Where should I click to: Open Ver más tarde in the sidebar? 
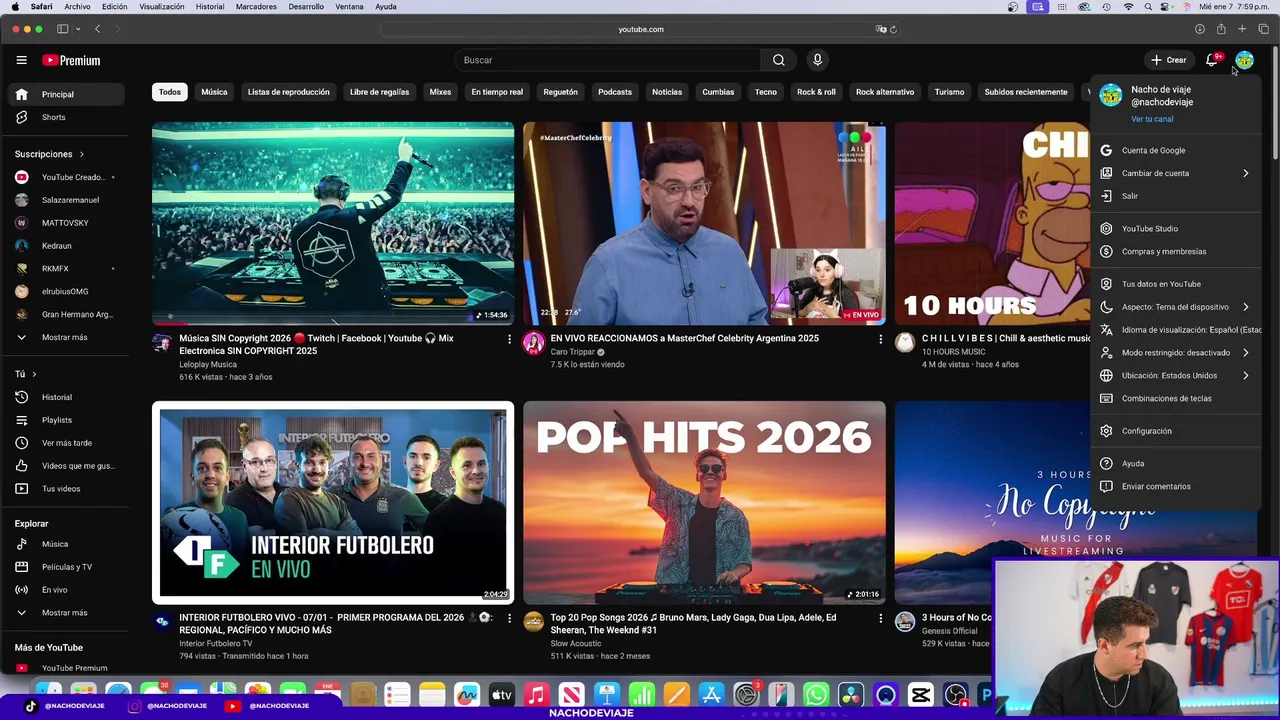(66, 443)
